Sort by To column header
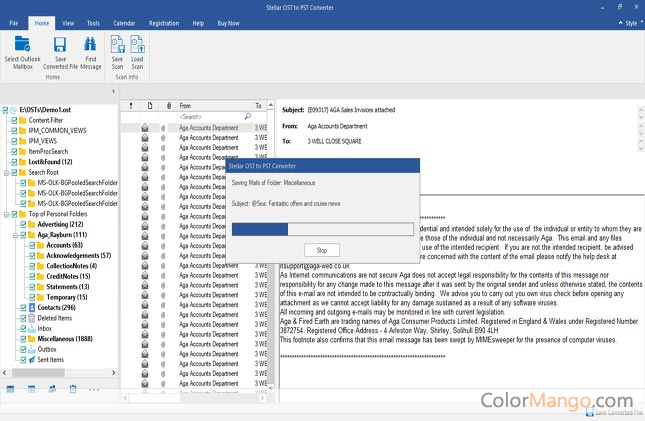 click(x=259, y=106)
